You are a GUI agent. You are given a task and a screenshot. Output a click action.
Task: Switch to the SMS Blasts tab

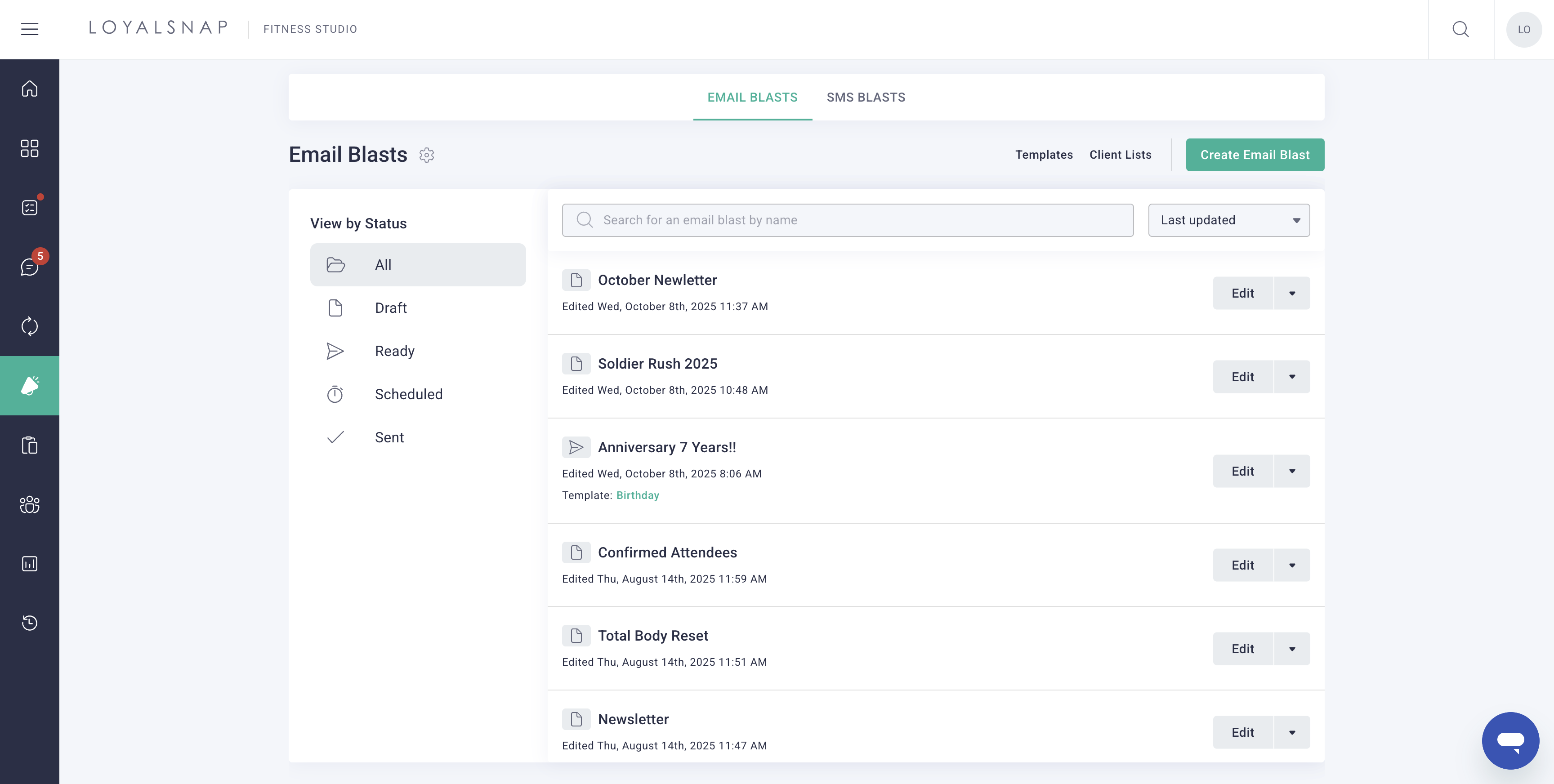click(x=866, y=97)
